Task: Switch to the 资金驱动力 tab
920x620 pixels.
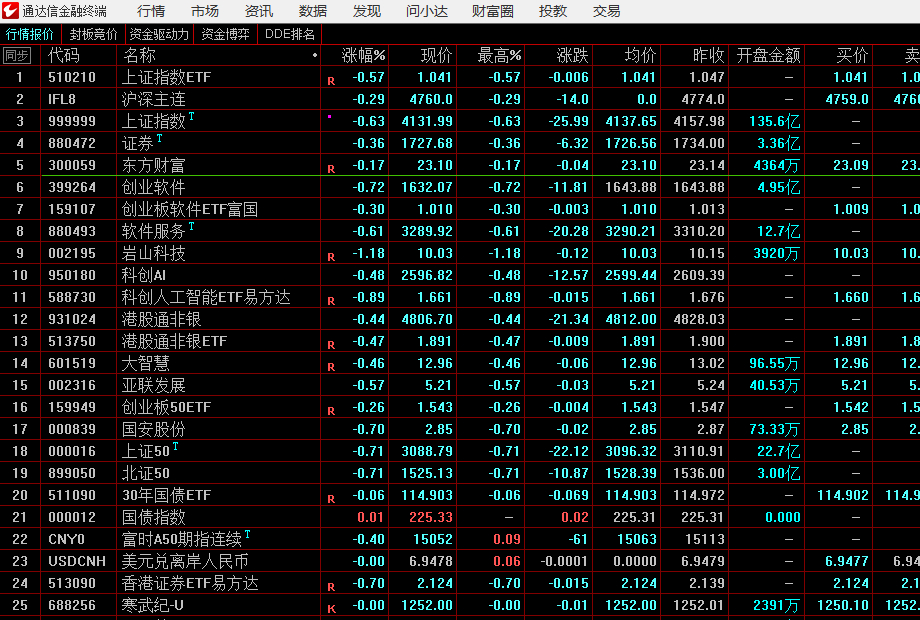Action: (159, 35)
